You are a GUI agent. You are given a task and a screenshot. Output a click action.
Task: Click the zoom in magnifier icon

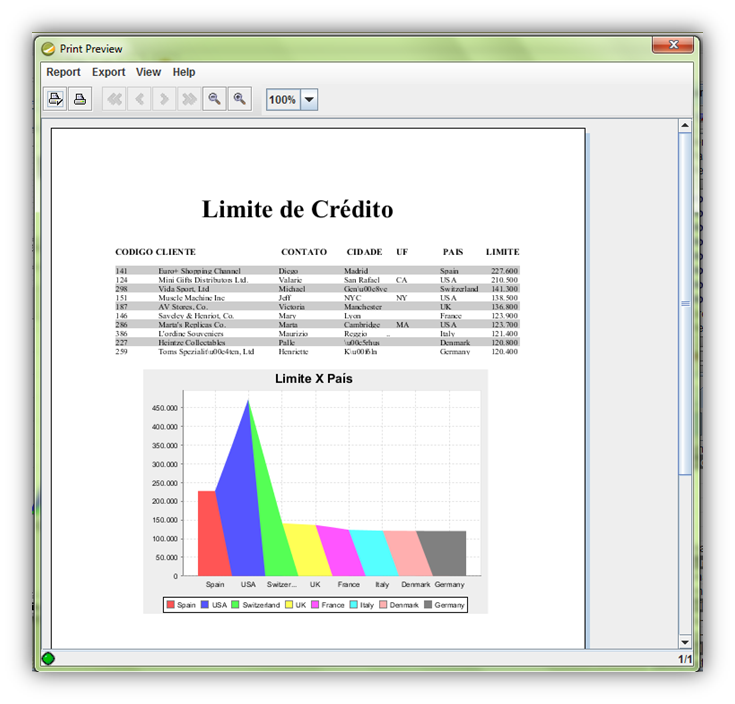pos(239,99)
